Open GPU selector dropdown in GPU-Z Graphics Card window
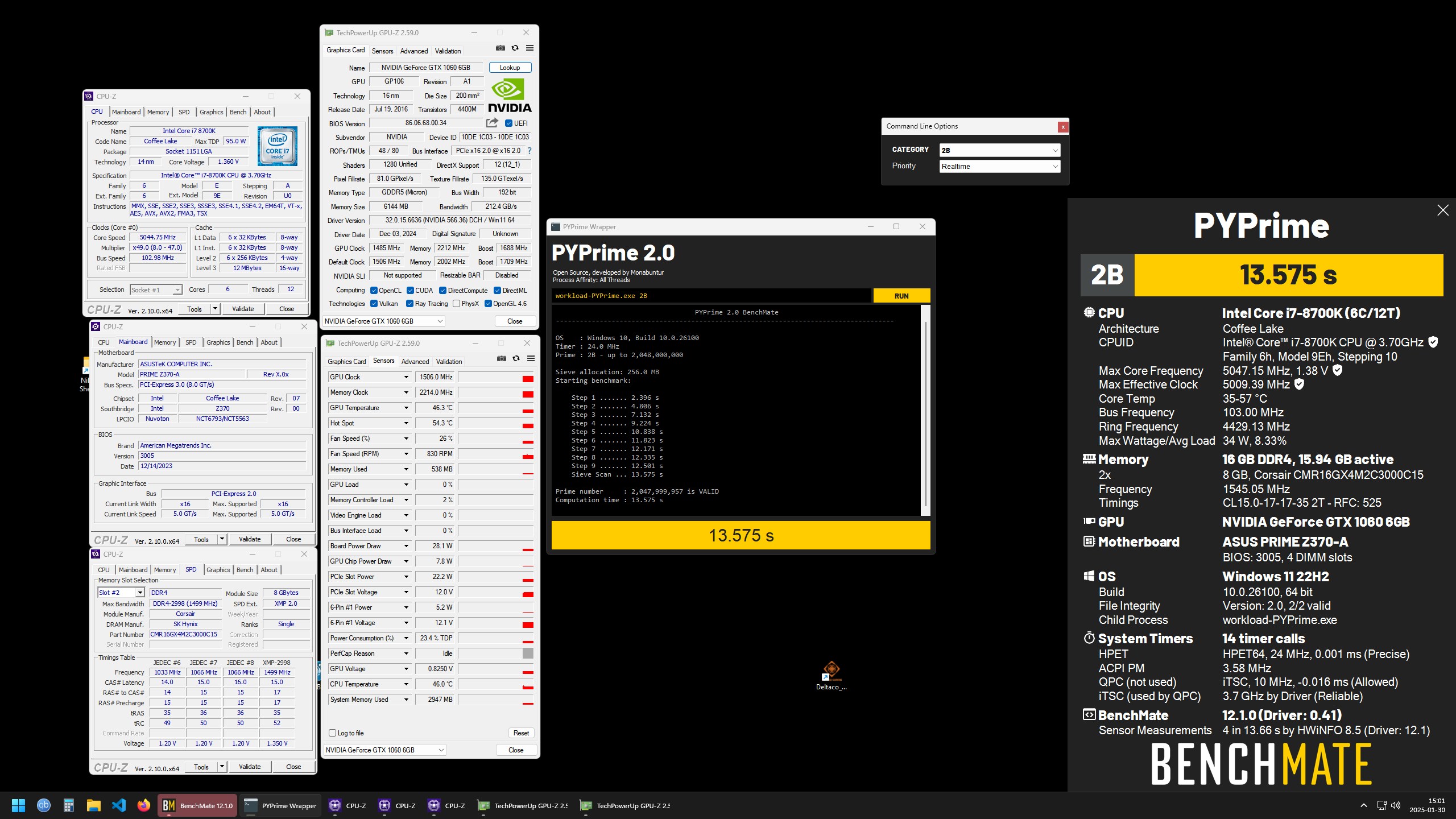1456x819 pixels. (x=384, y=321)
